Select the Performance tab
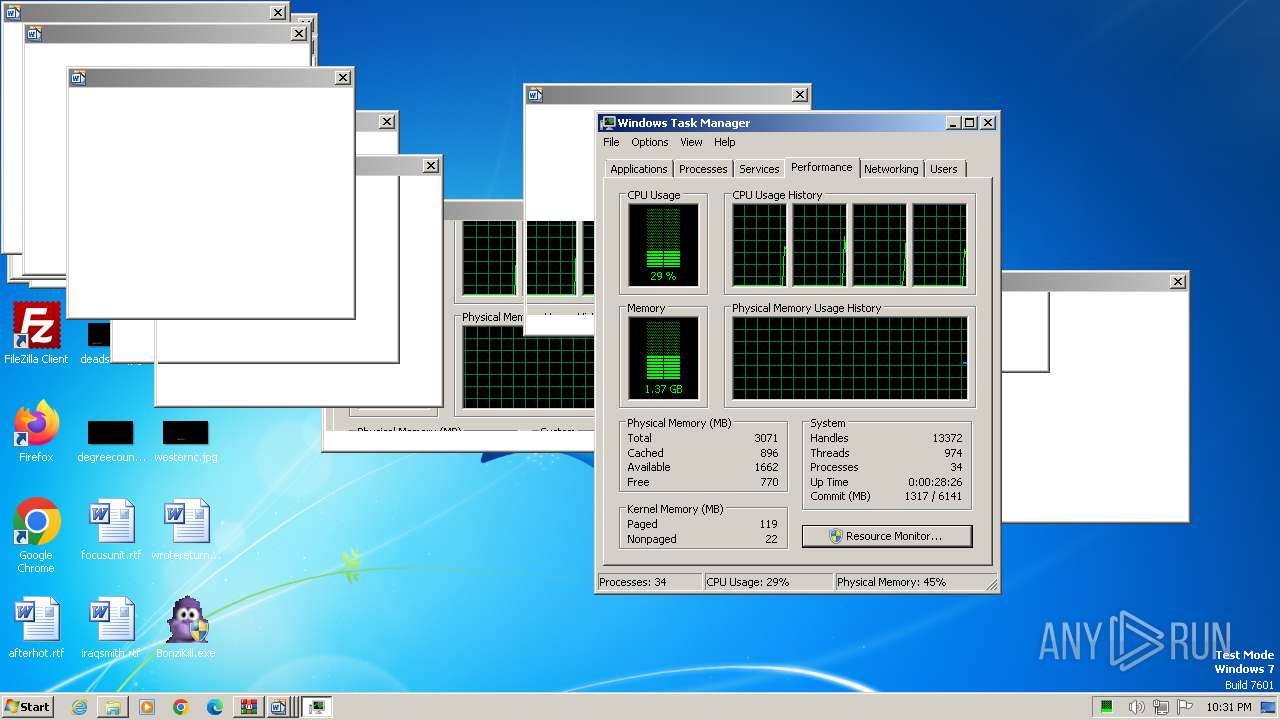 coord(822,167)
